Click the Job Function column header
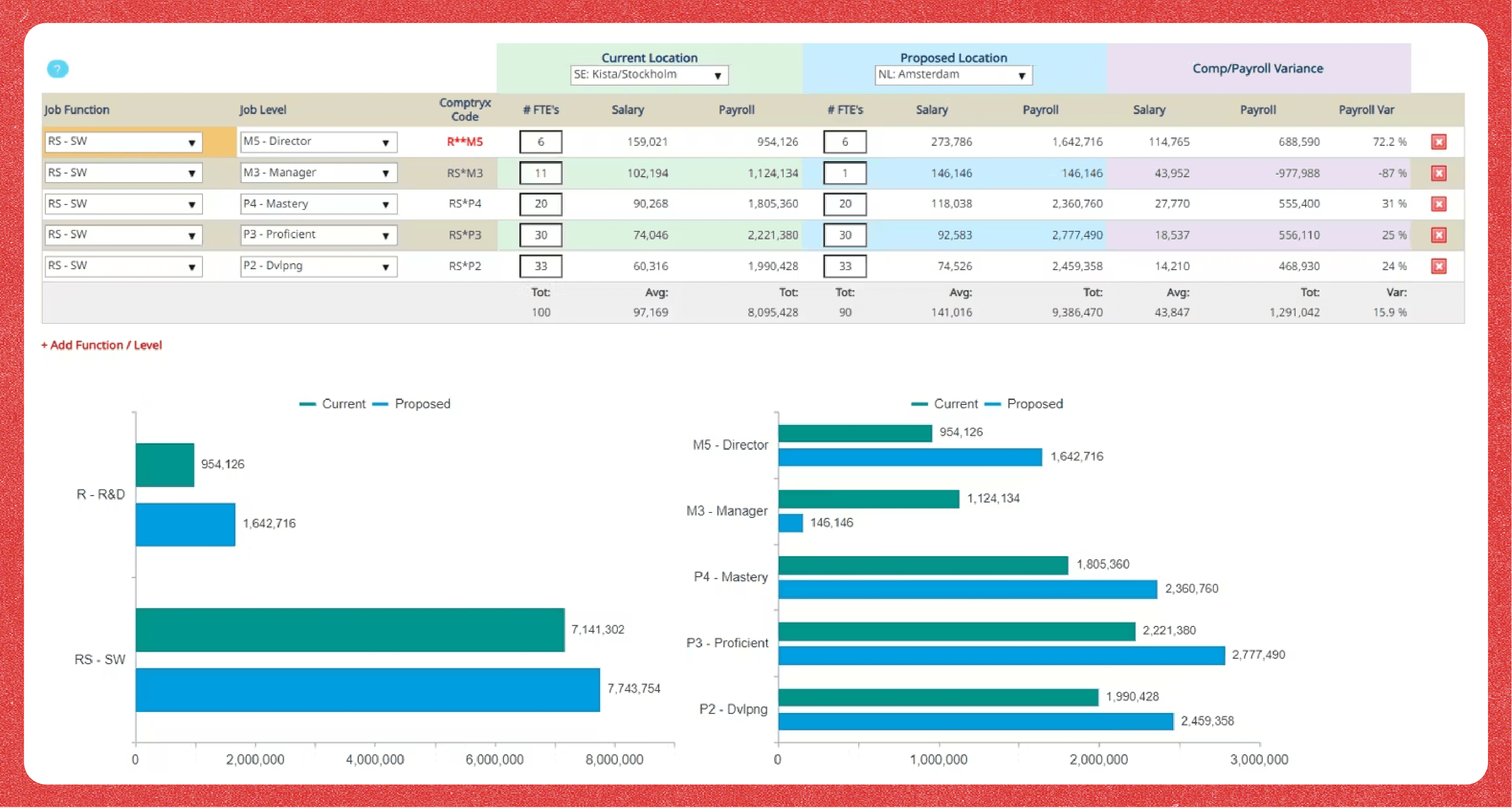 77,110
